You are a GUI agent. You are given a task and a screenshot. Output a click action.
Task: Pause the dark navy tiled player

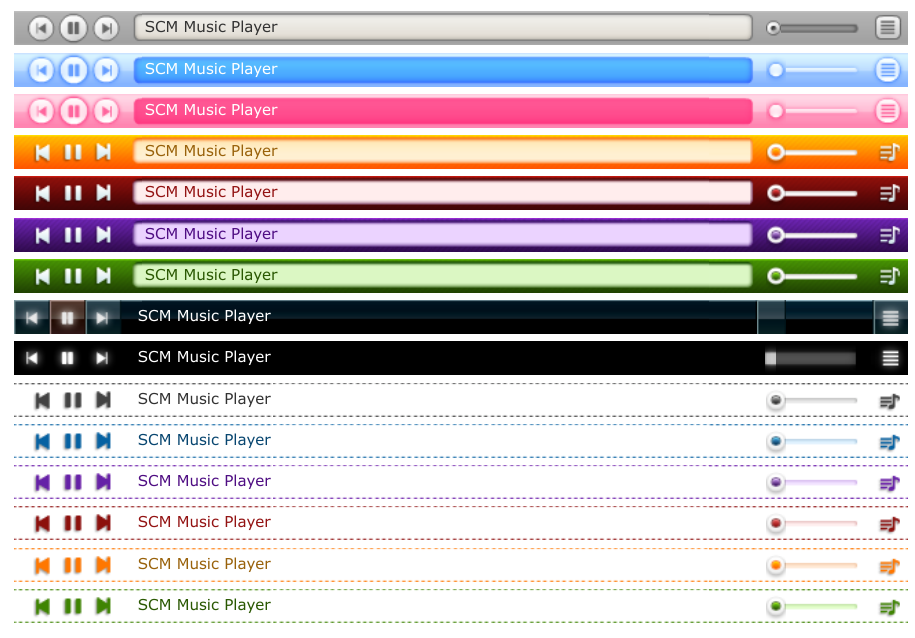(x=68, y=318)
